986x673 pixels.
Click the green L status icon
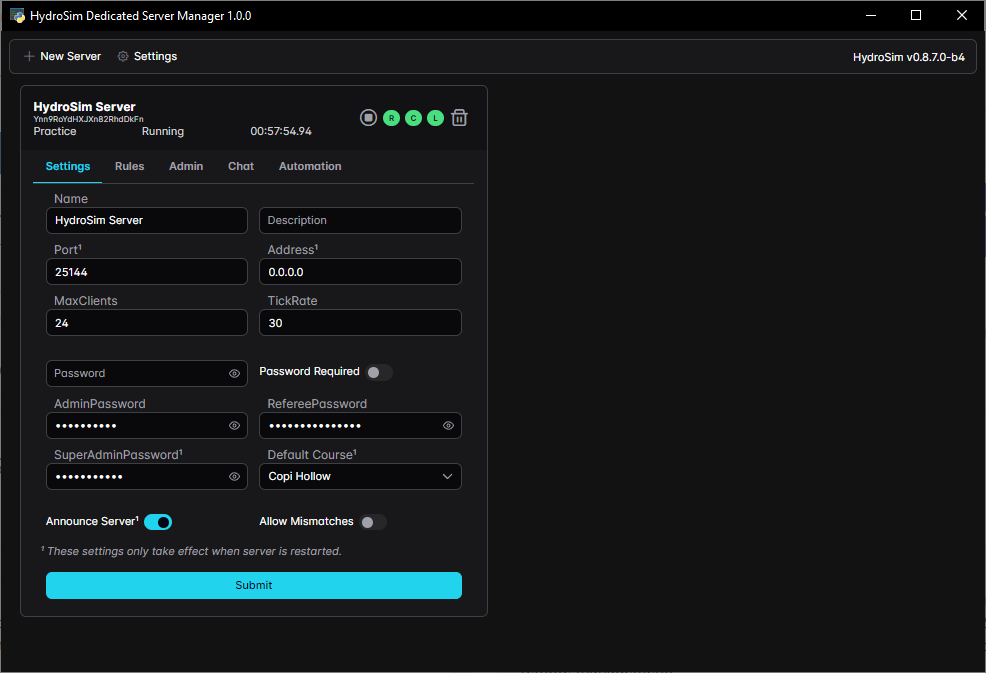point(435,118)
